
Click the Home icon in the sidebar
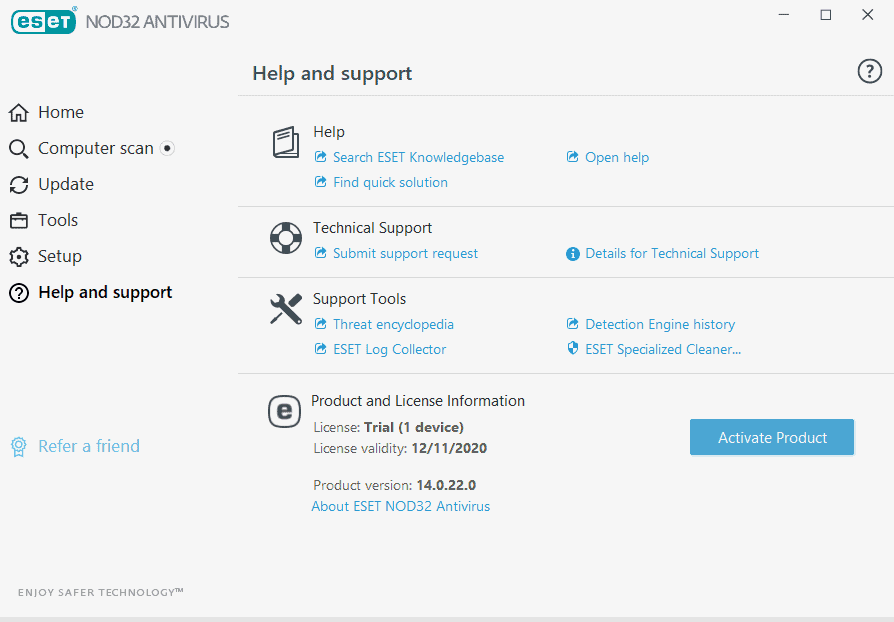coord(17,112)
